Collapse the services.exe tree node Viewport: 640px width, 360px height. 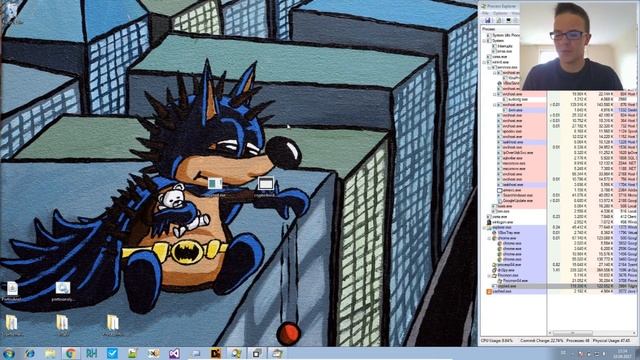click(489, 67)
